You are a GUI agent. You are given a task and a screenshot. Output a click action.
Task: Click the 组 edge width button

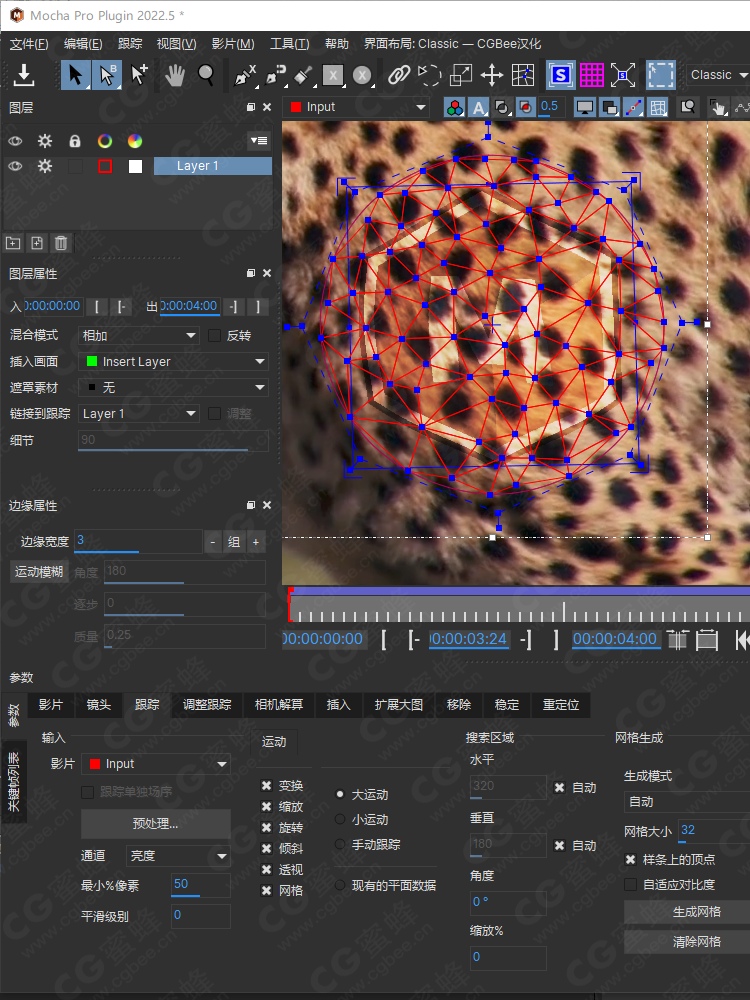[234, 542]
